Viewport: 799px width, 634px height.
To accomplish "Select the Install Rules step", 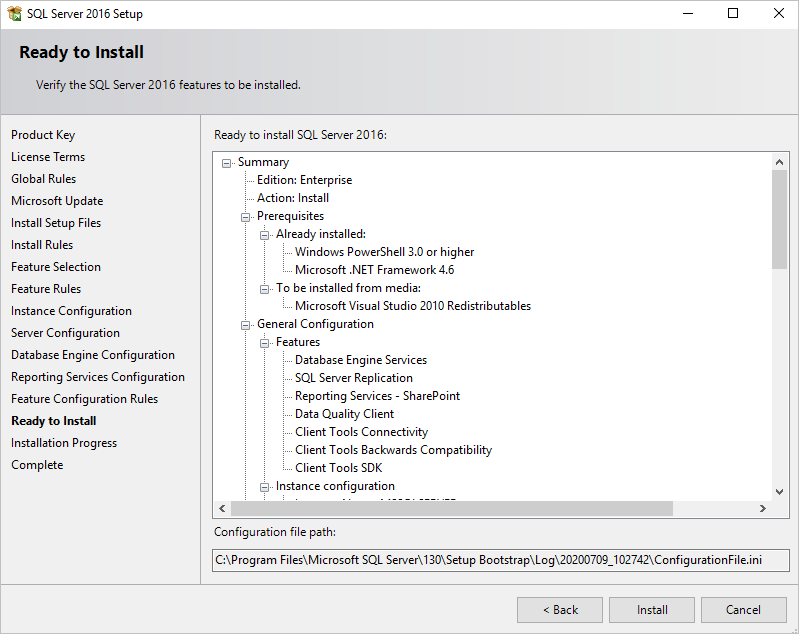I will tap(42, 245).
